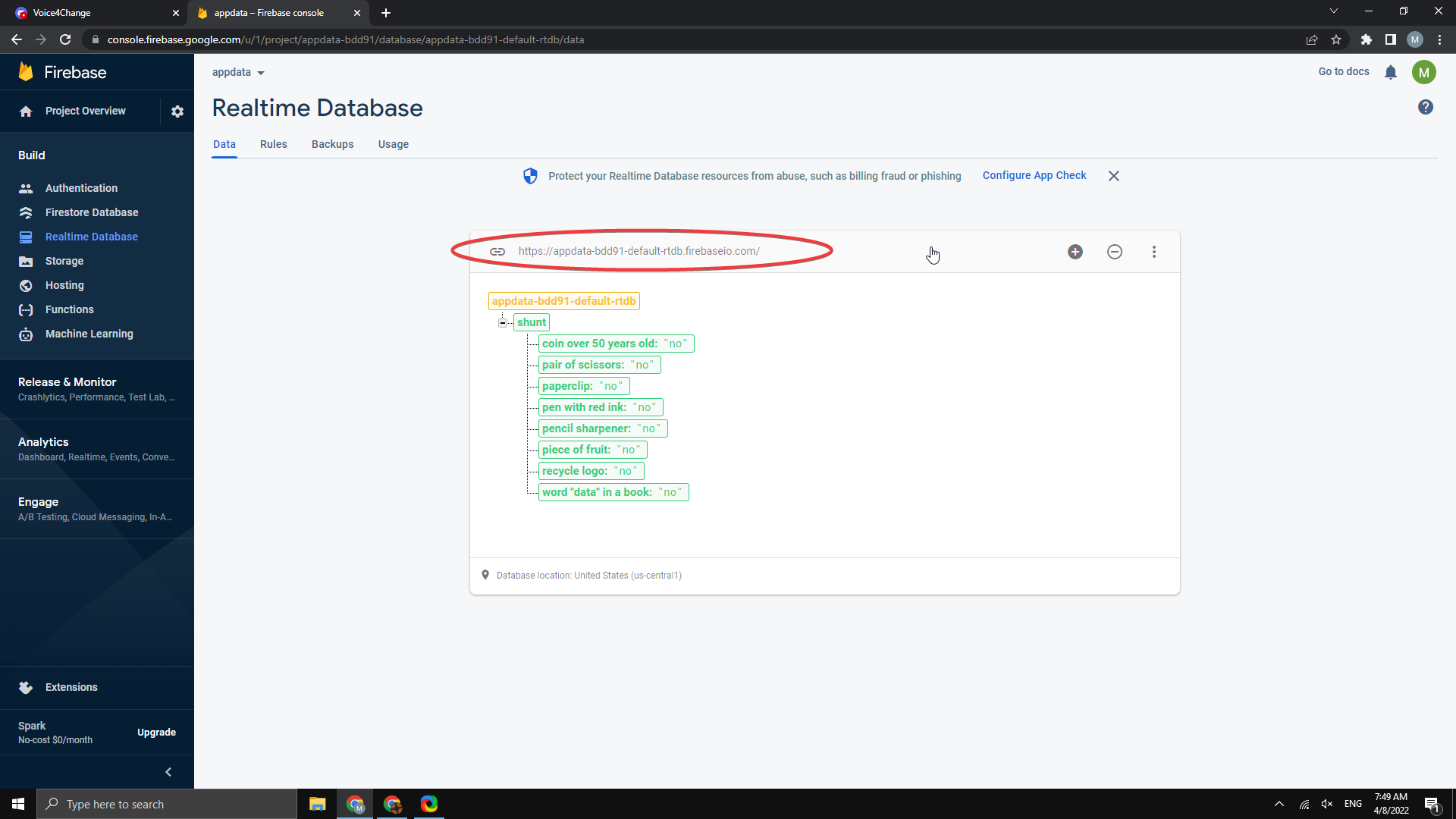
Task: Click the notifications bell icon
Action: 1391,72
